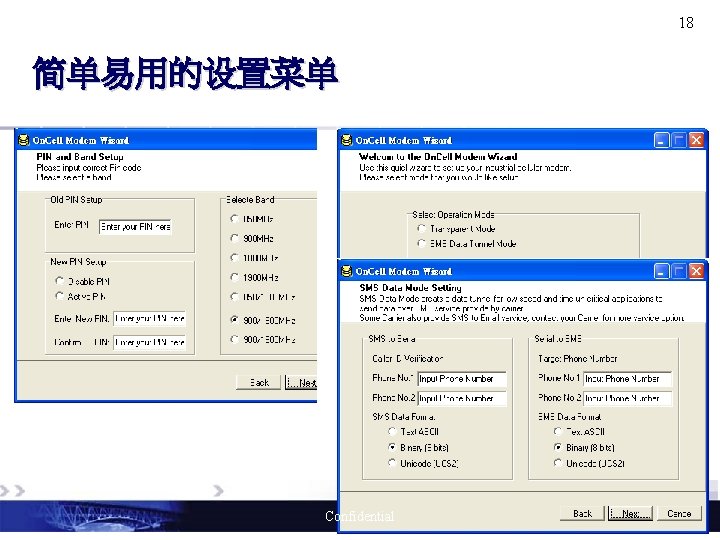Minimize the SMS Data Mode Setting window

pos(661,271)
